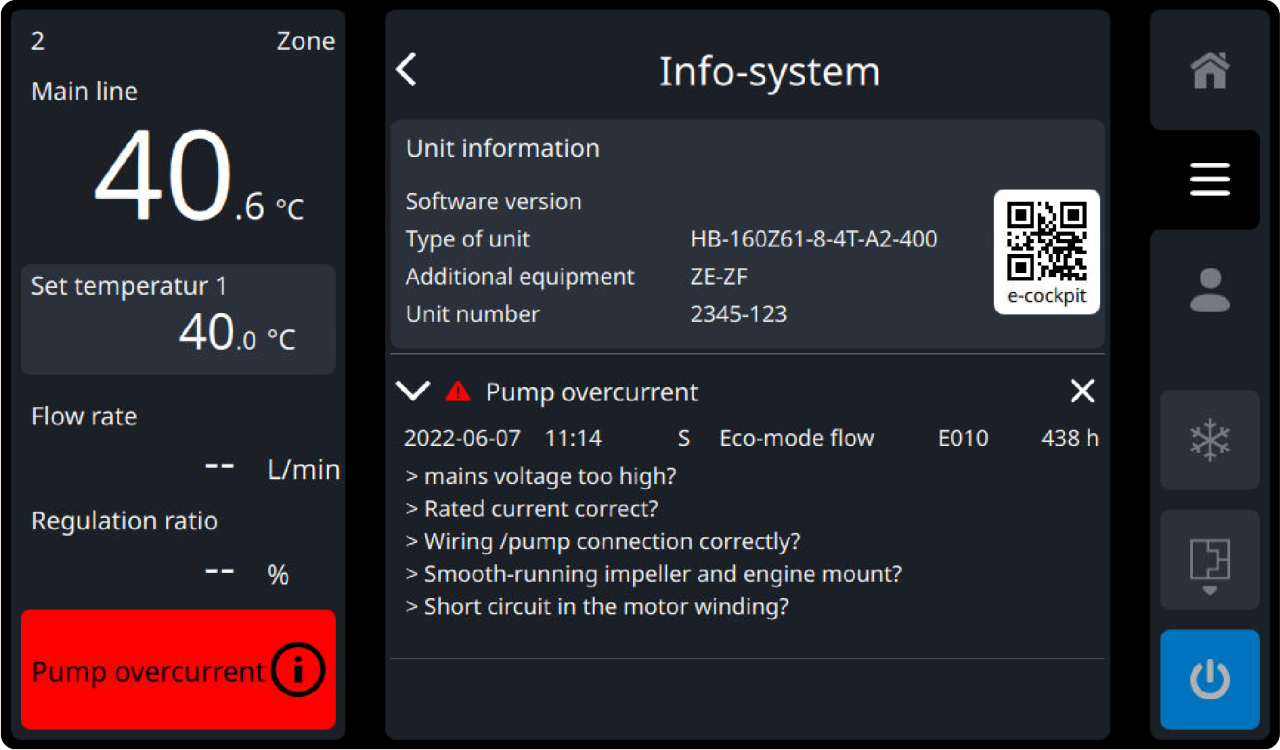The width and height of the screenshot is (1280, 750).
Task: Click the Unit information section heading
Action: [502, 148]
